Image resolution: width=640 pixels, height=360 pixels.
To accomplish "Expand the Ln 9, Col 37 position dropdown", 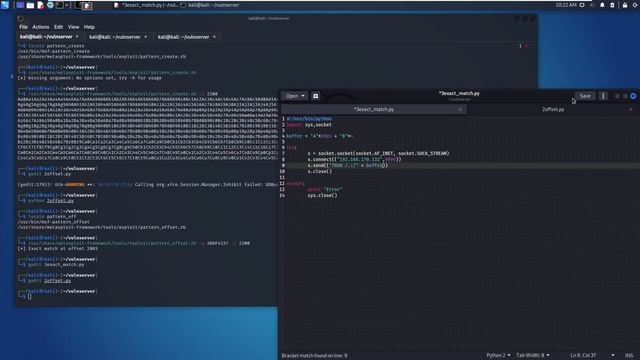I will click(x=613, y=356).
